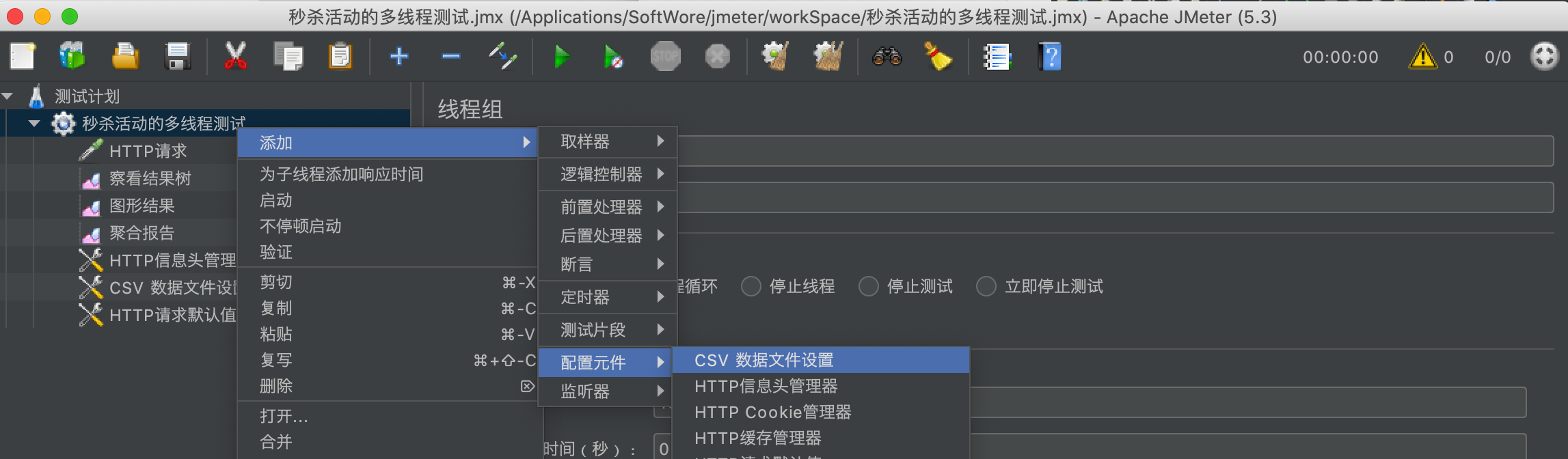Click the Cut scissors icon
Viewport: 1568px width, 459px height.
(x=235, y=56)
